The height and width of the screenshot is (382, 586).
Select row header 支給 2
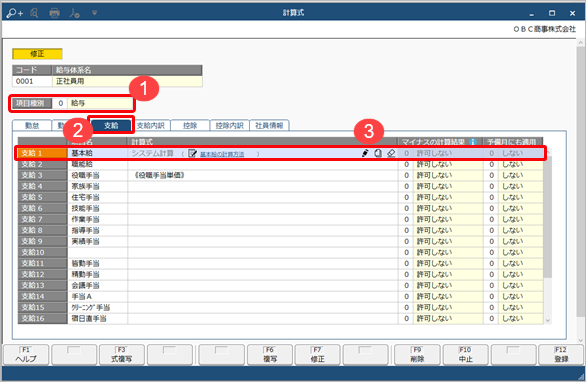(x=43, y=164)
